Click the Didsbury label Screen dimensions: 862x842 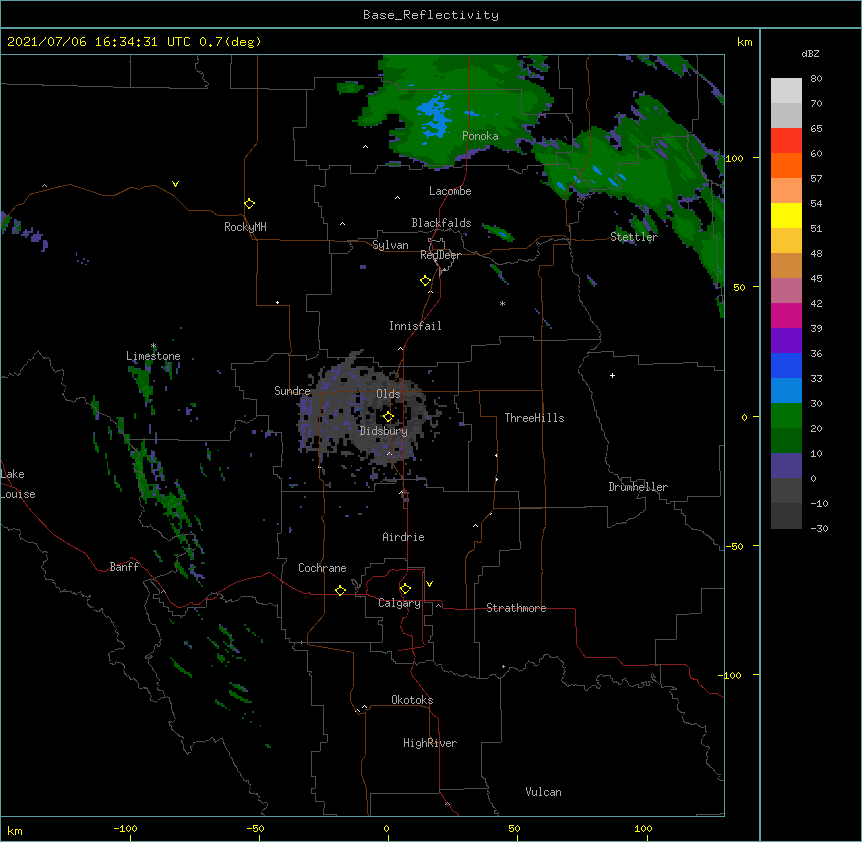[384, 431]
